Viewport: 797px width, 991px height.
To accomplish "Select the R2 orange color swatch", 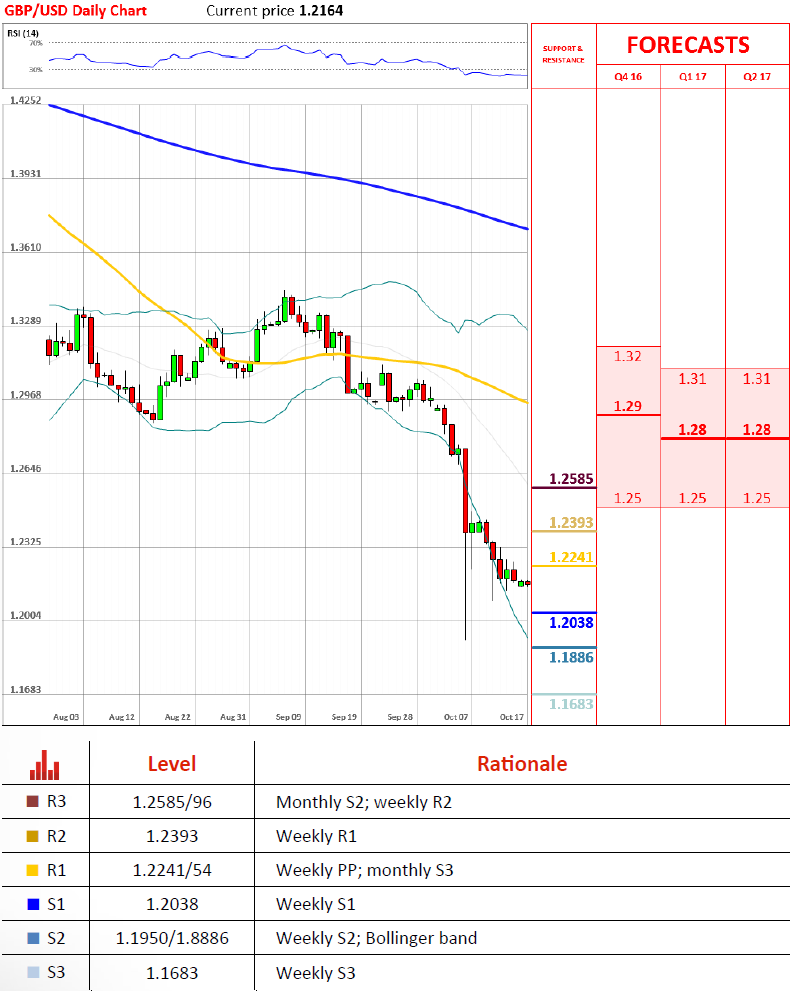I will click(x=33, y=836).
